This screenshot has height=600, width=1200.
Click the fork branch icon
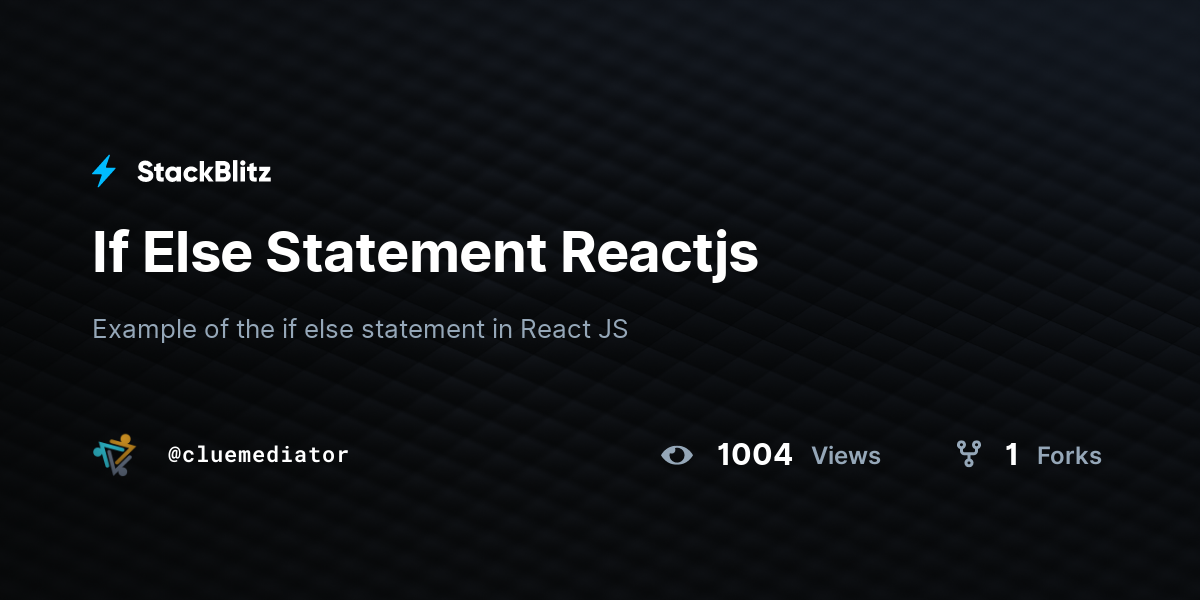968,455
